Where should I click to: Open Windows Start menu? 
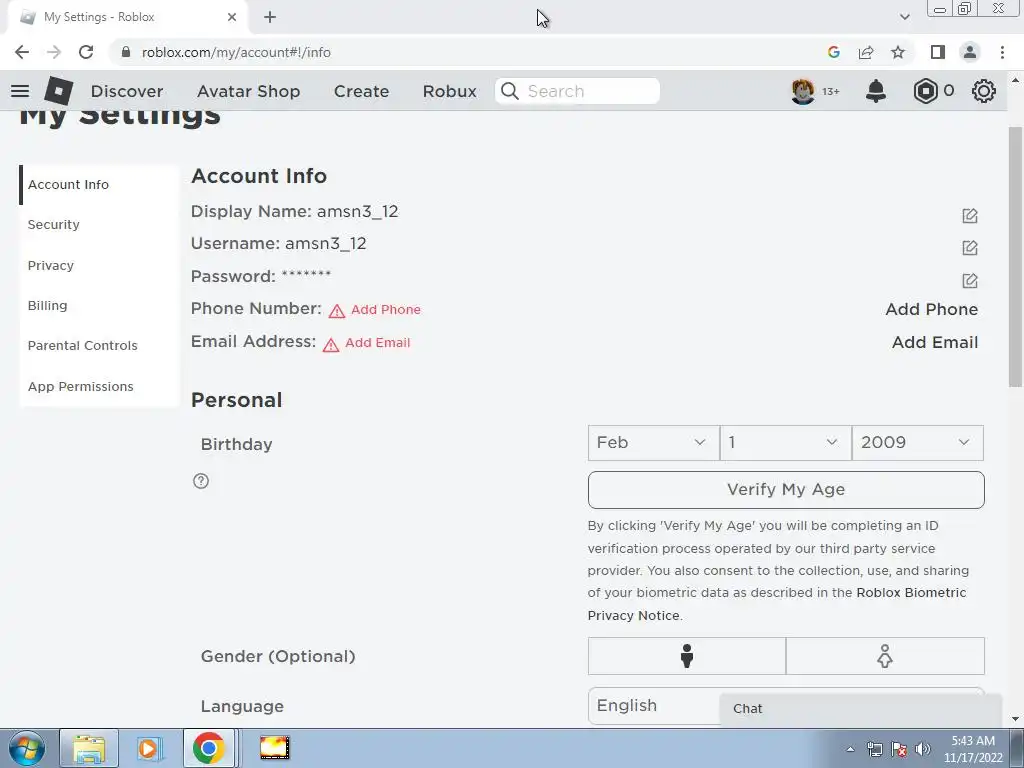coord(27,748)
